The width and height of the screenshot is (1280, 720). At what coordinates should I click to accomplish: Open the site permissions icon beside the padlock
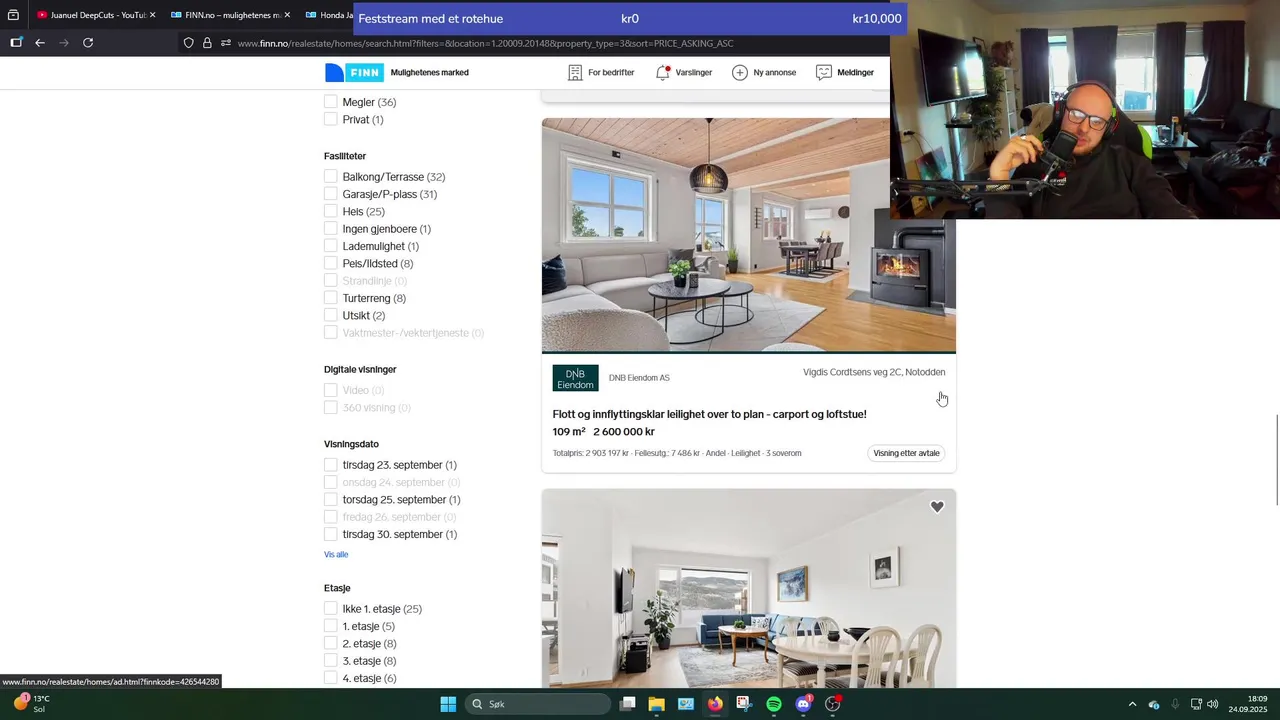click(226, 43)
